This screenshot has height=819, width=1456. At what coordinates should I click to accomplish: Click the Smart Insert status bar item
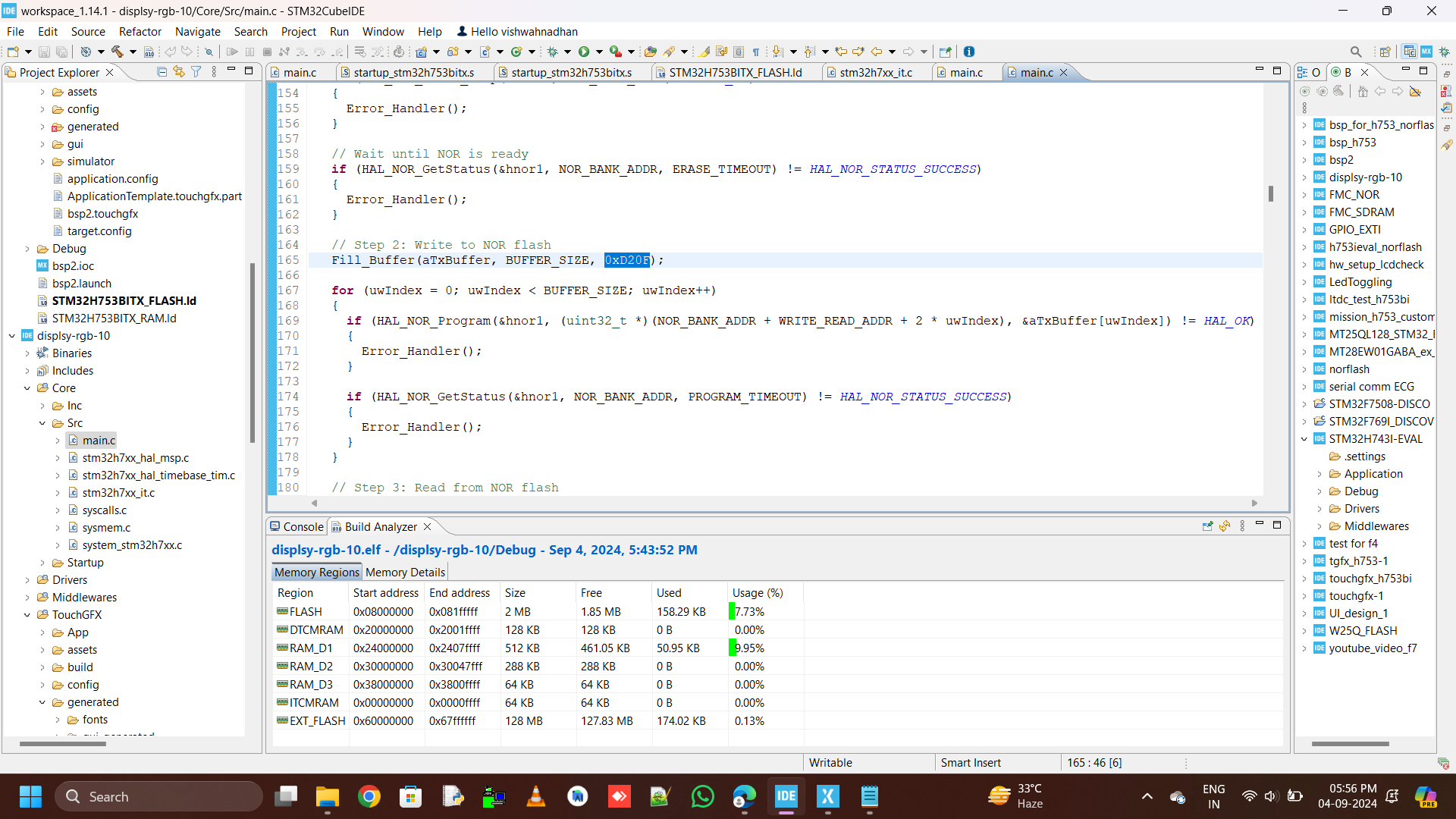pos(971,762)
